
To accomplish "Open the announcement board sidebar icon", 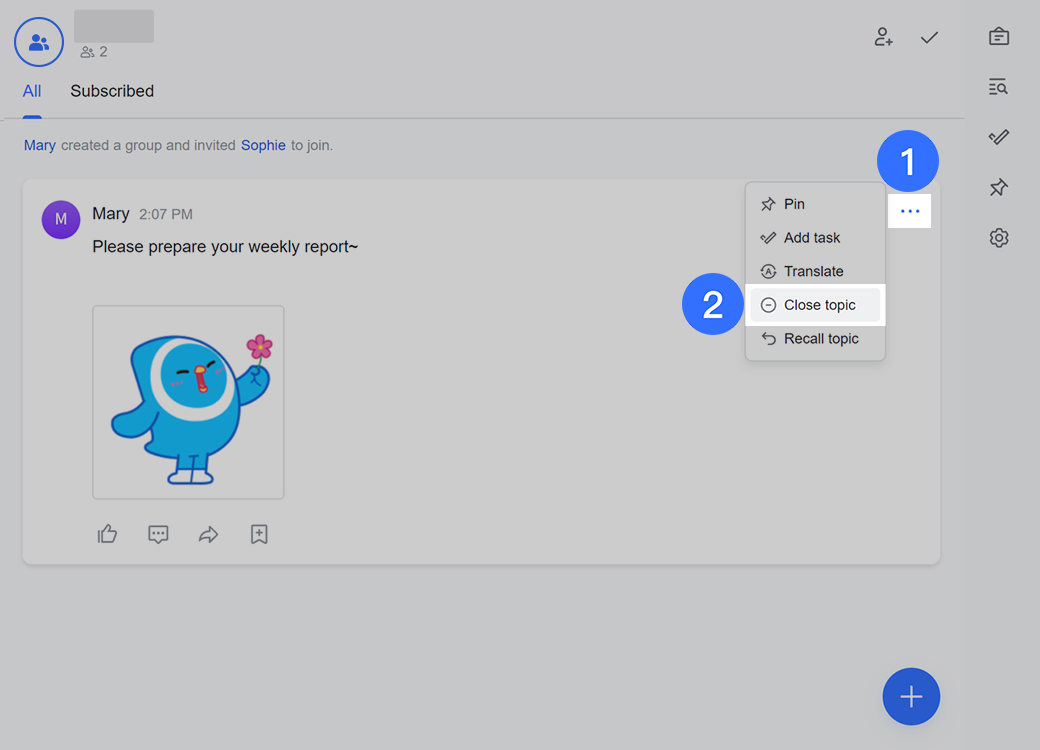I will point(998,37).
